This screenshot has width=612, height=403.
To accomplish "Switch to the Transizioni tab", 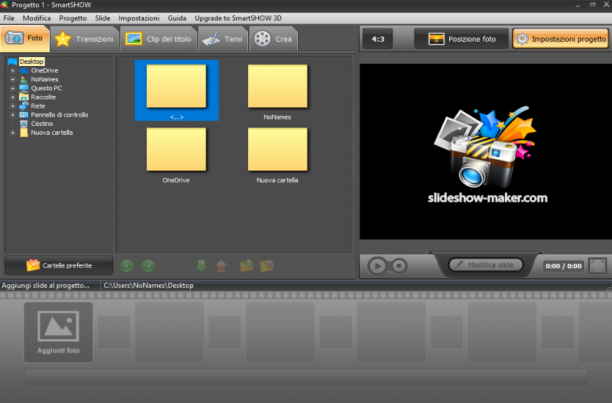I will click(x=85, y=39).
